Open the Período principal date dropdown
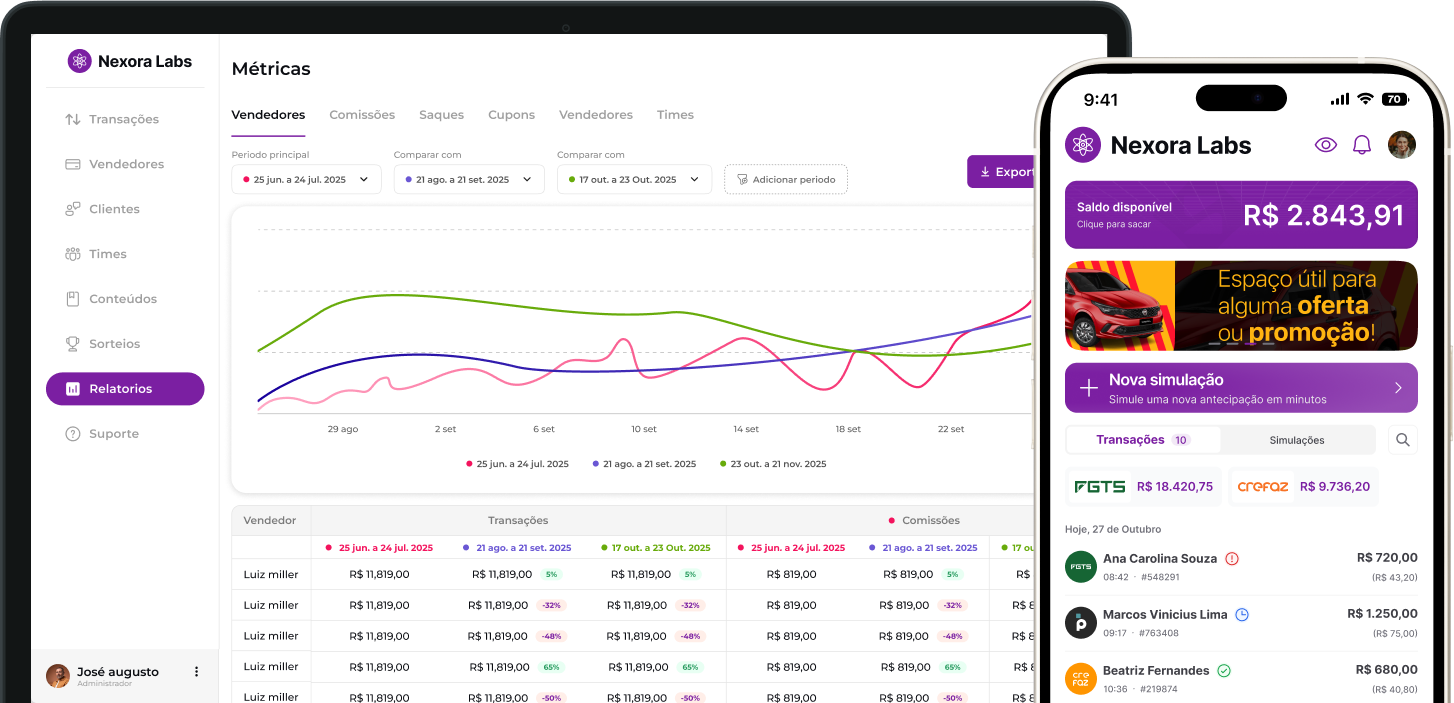 [x=306, y=179]
